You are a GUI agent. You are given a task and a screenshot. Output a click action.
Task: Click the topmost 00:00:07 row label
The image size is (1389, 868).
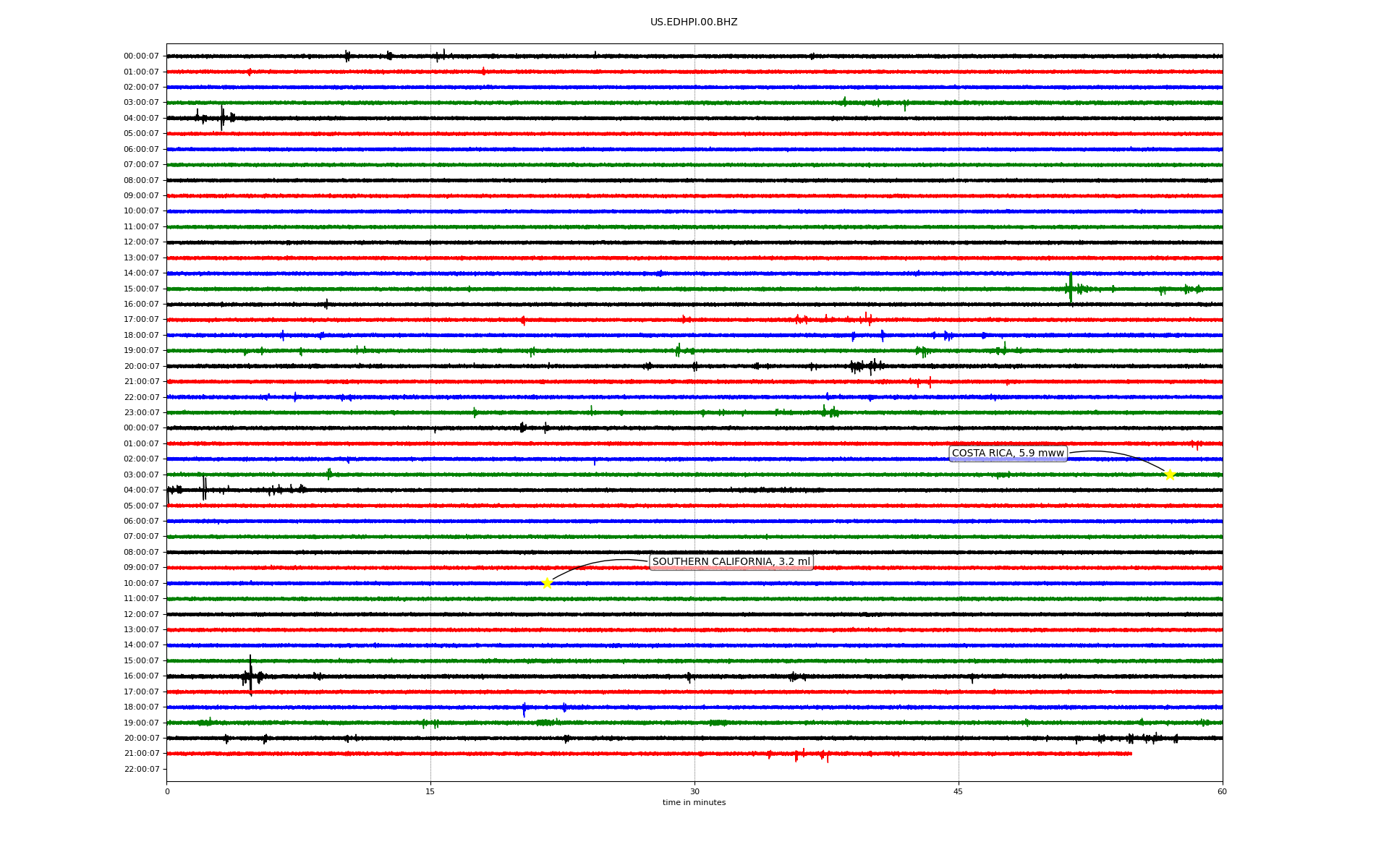point(141,56)
